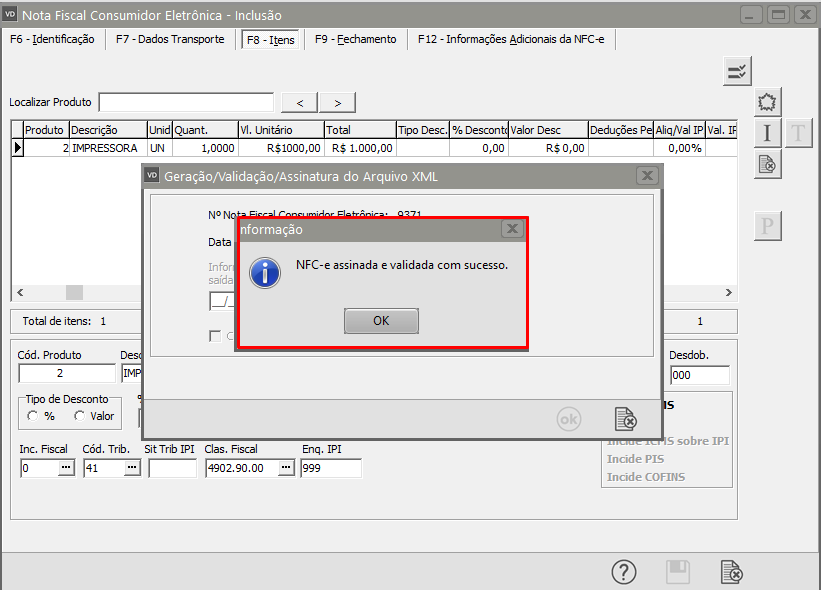
Task: Click the 'R$1000,00' unit value cell
Action: [x=281, y=148]
